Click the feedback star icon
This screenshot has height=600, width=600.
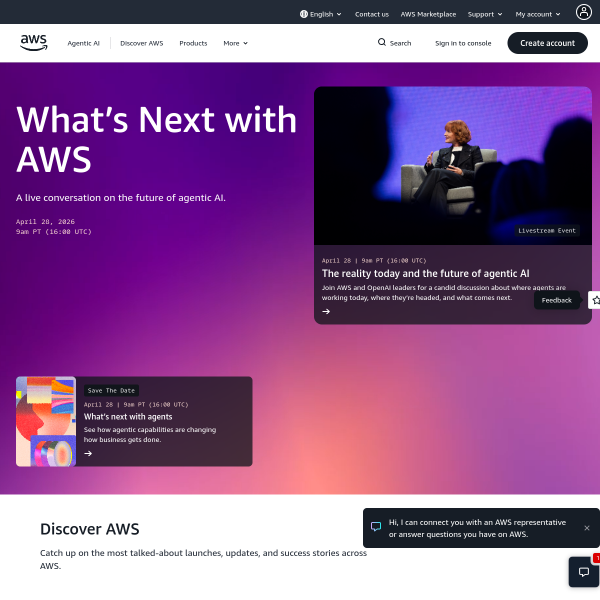(x=595, y=300)
